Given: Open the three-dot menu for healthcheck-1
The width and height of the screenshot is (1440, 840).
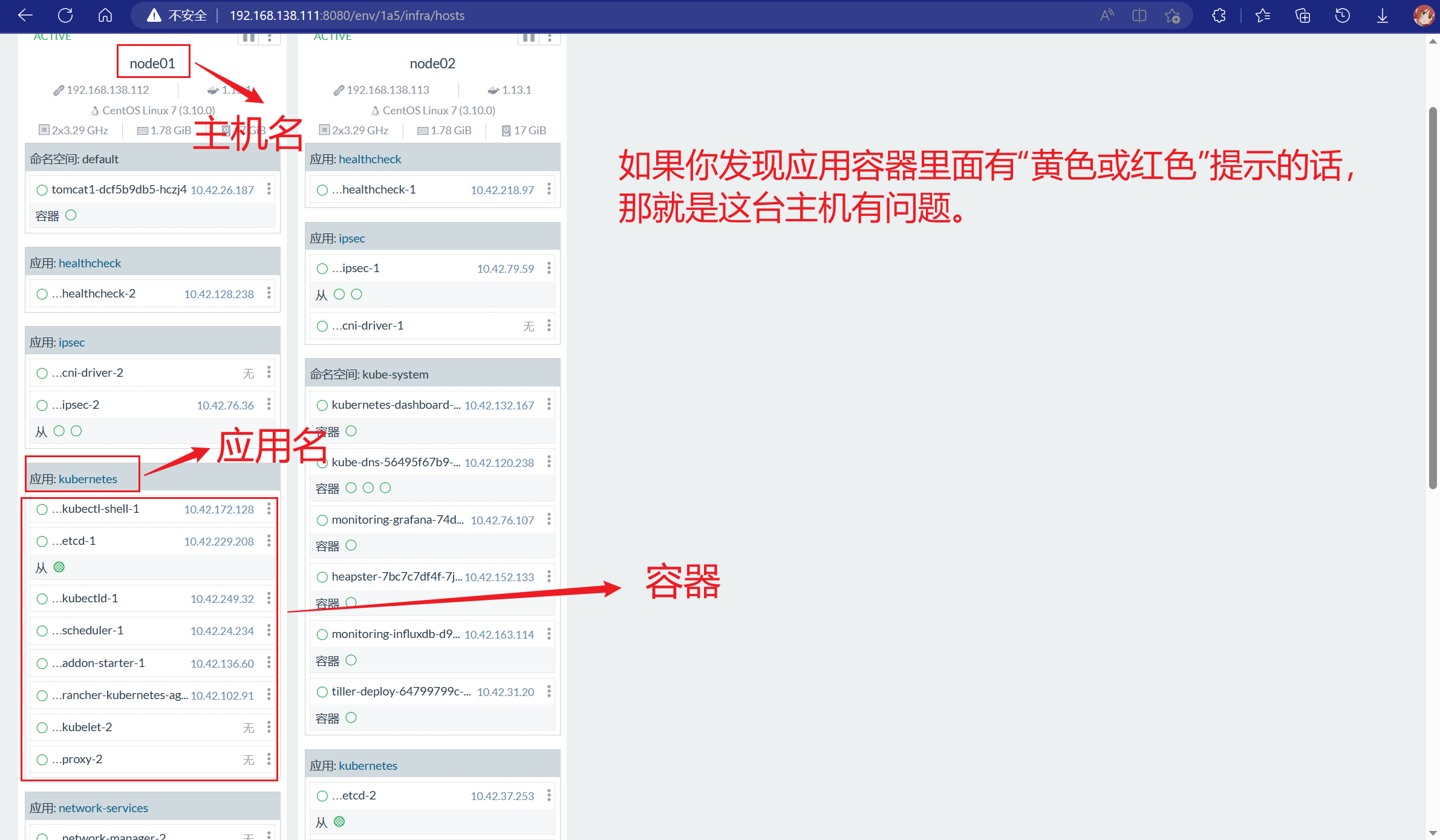Looking at the screenshot, I should 549,189.
